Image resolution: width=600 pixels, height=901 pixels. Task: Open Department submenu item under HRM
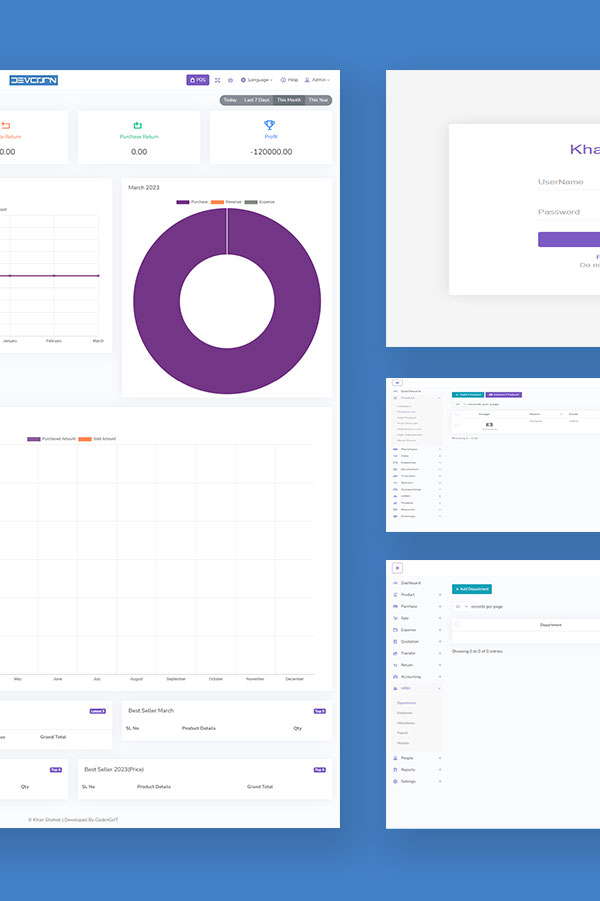pyautogui.click(x=406, y=703)
